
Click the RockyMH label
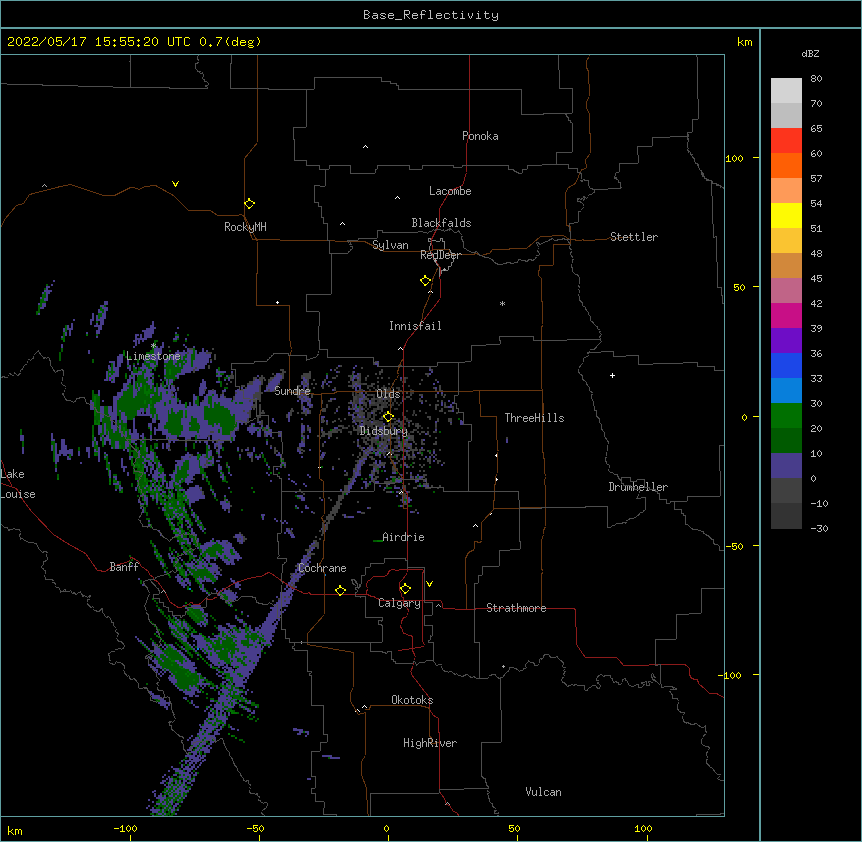pos(245,227)
